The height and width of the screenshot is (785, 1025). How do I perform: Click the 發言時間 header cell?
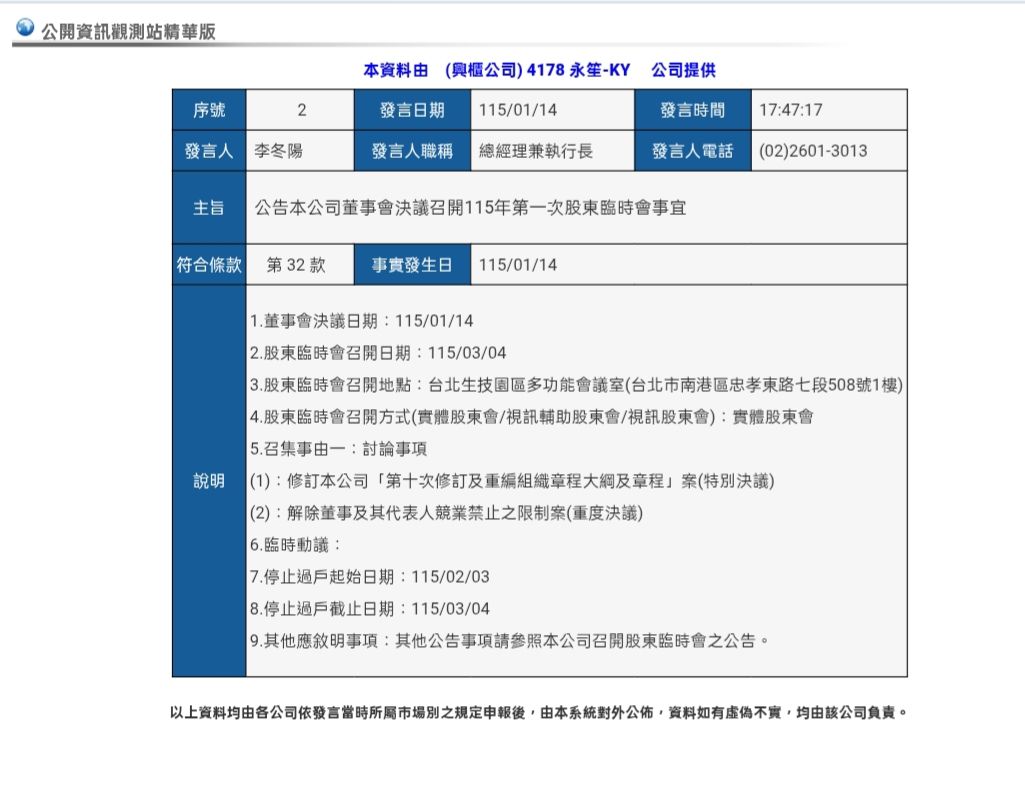(x=693, y=110)
